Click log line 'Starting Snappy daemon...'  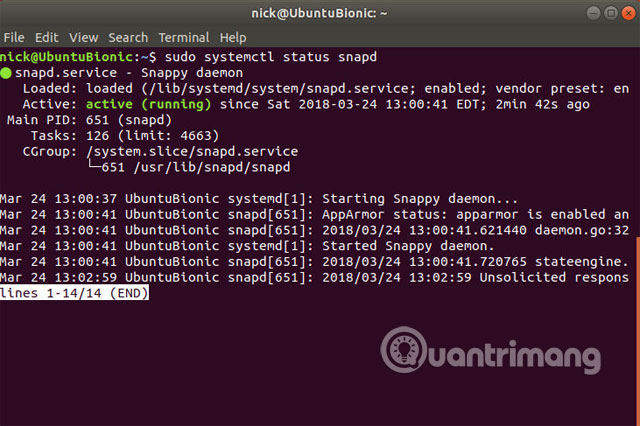click(259, 199)
